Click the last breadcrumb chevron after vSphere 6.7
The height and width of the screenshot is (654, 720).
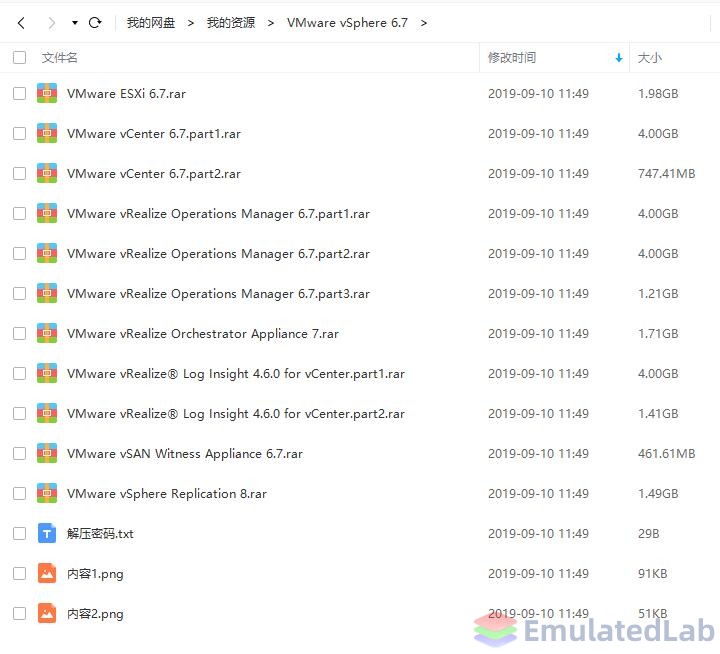click(423, 23)
